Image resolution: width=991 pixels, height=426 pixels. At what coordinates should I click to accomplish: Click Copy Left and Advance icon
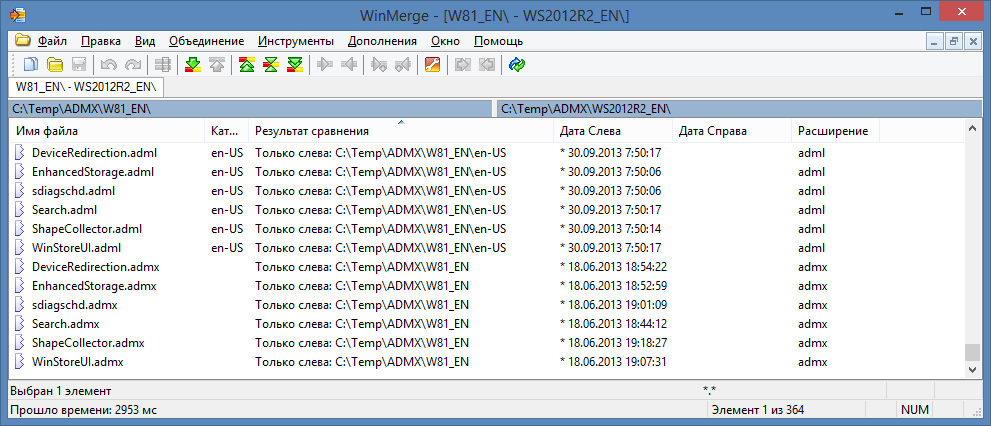pos(403,64)
